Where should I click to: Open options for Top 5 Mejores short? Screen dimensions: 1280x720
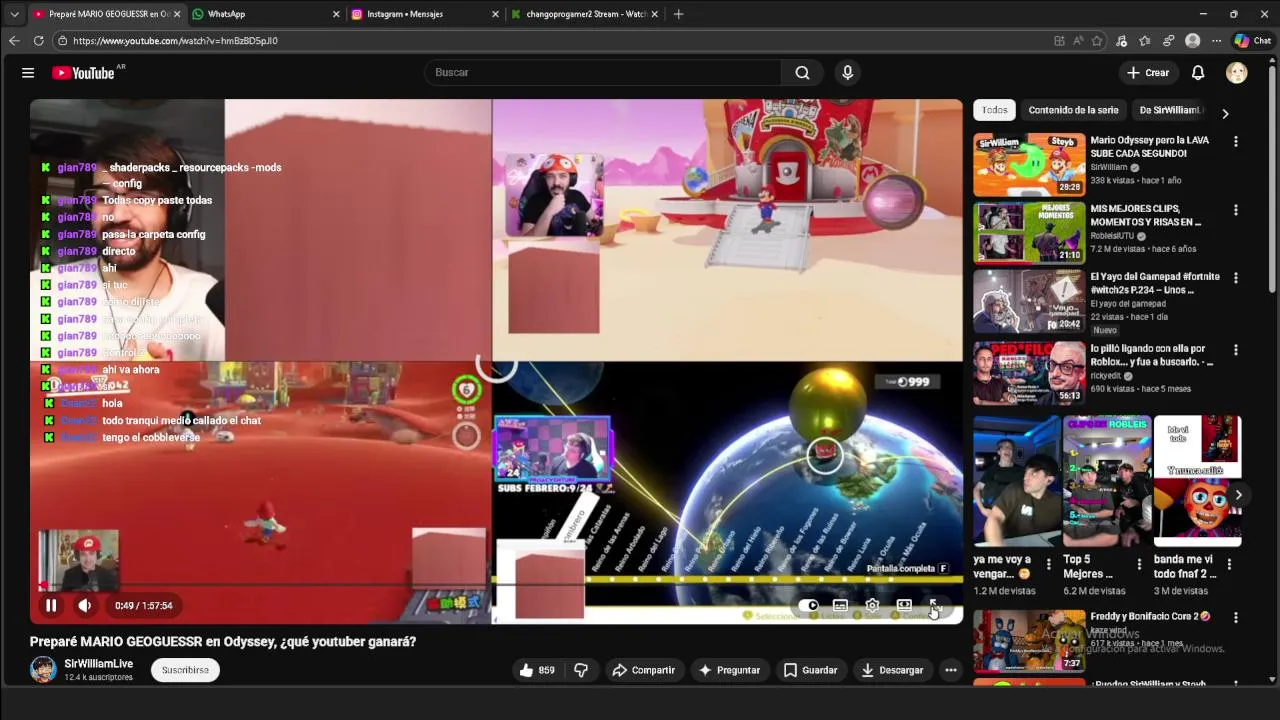(x=1139, y=564)
